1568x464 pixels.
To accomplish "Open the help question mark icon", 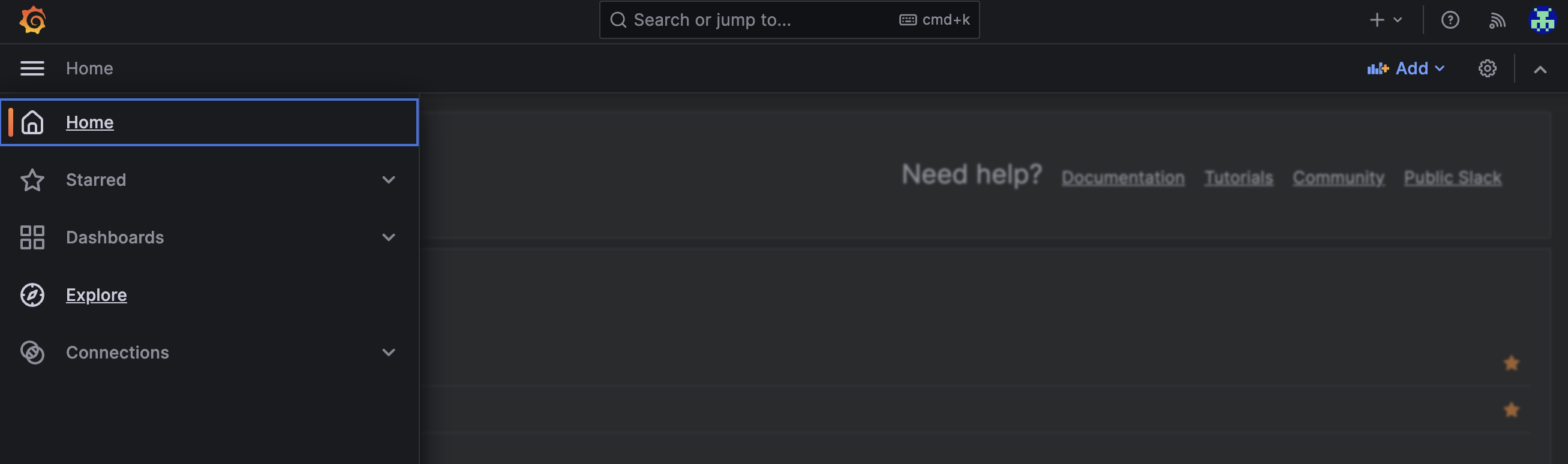I will coord(1450,20).
